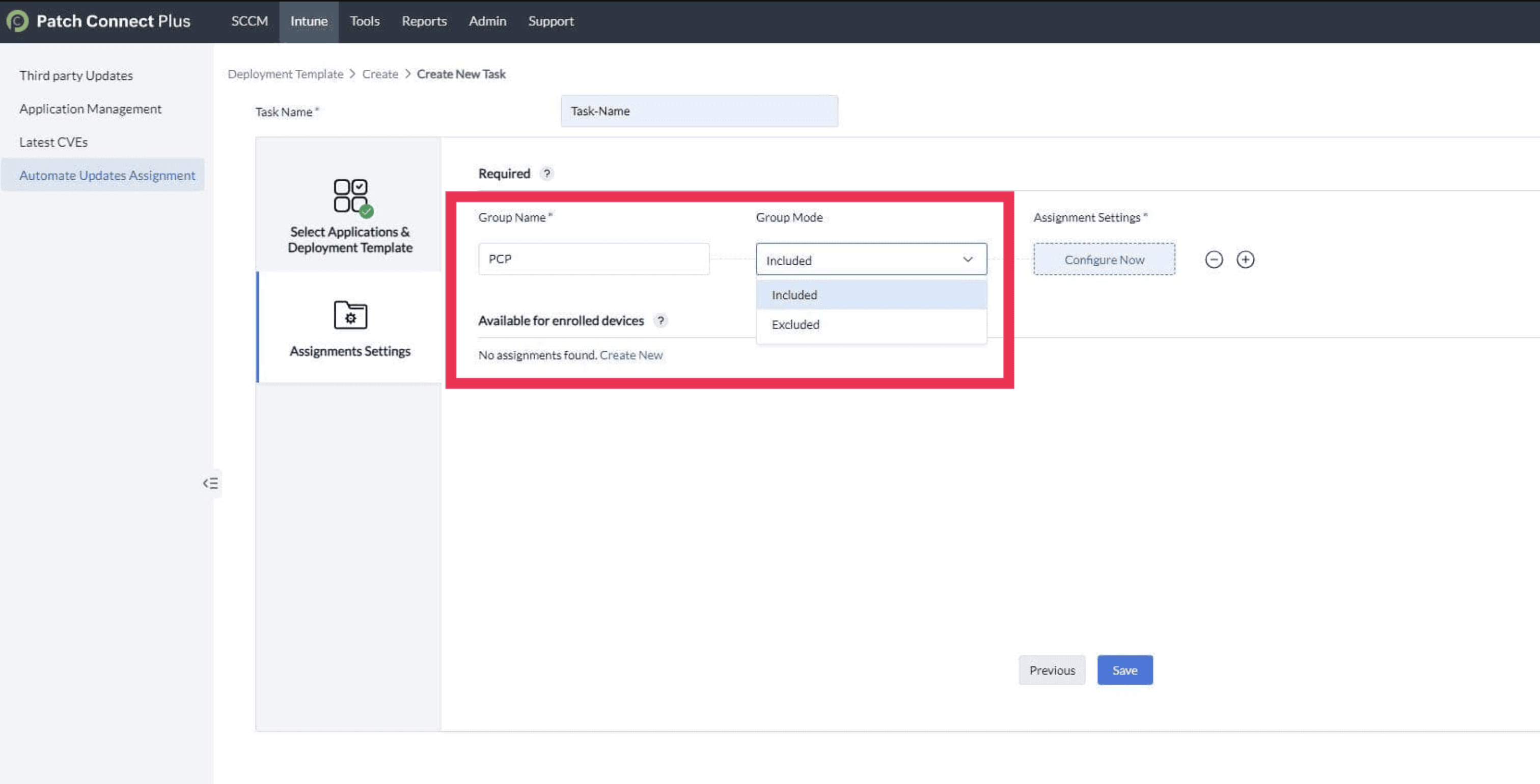This screenshot has height=784, width=1540.
Task: Click the Configure Now button
Action: [1104, 259]
